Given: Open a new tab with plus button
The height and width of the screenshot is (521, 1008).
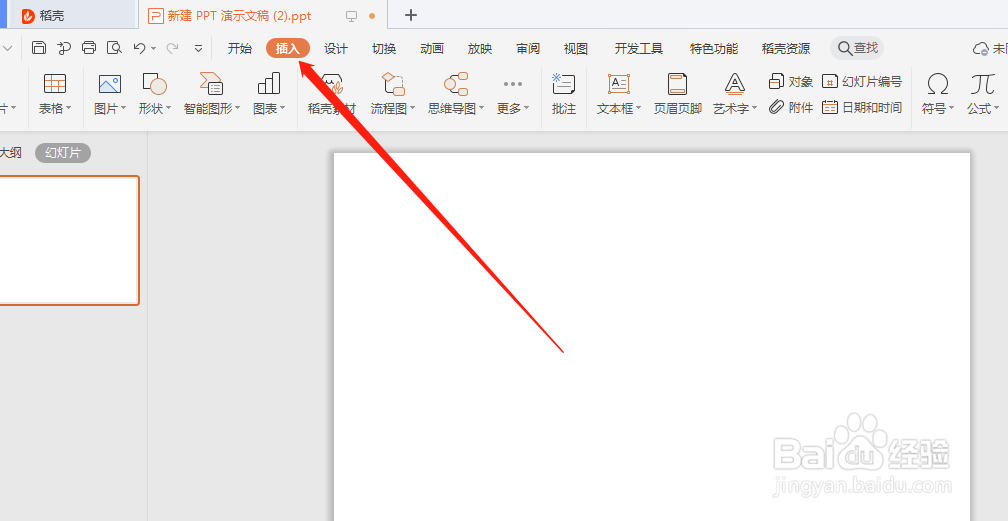Looking at the screenshot, I should pyautogui.click(x=411, y=15).
